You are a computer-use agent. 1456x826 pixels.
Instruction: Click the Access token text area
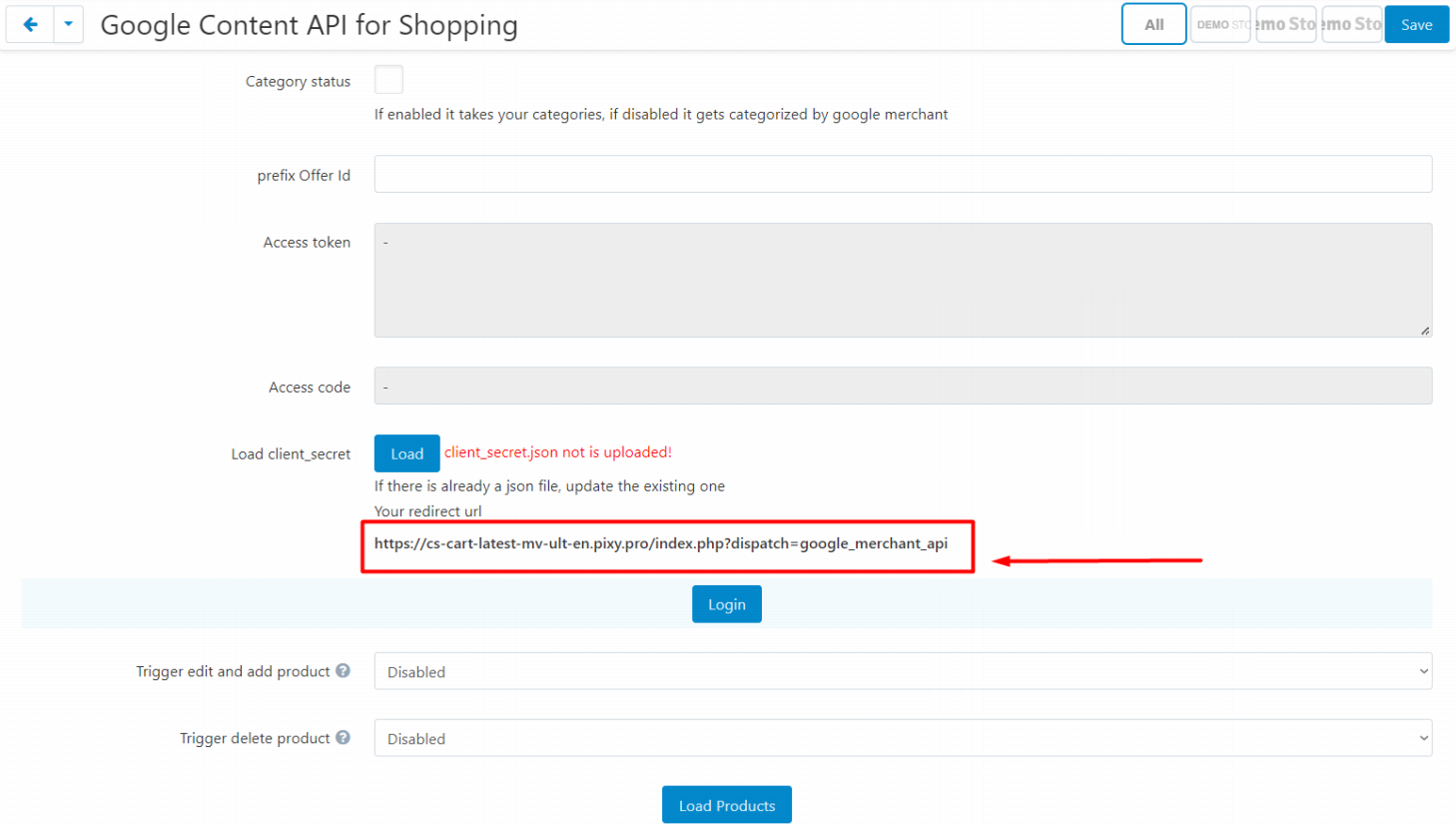point(903,280)
